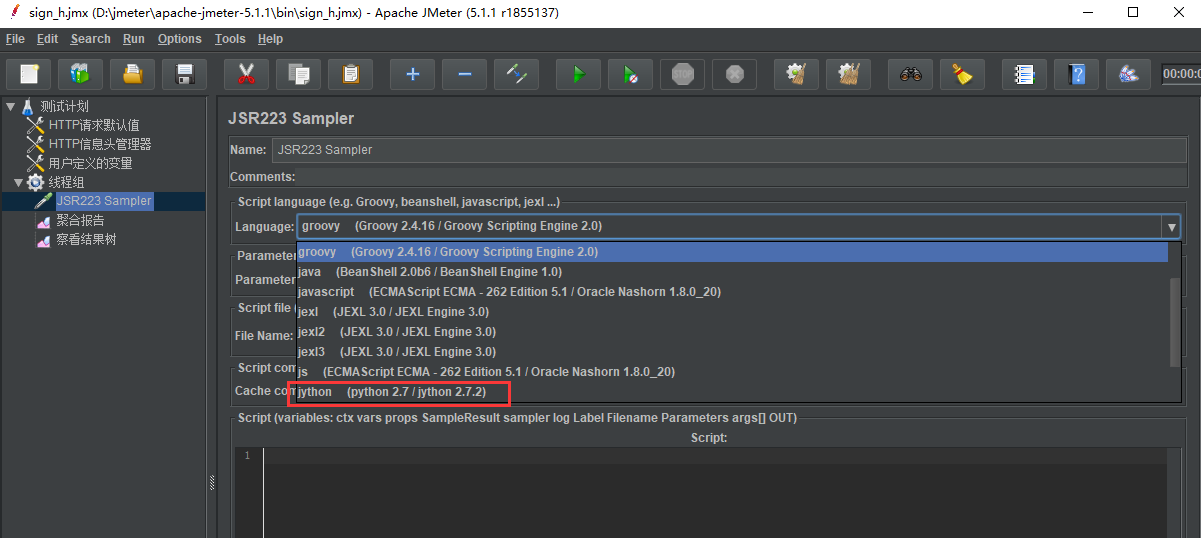
Task: Choose java BeanShell from language list
Action: [732, 272]
